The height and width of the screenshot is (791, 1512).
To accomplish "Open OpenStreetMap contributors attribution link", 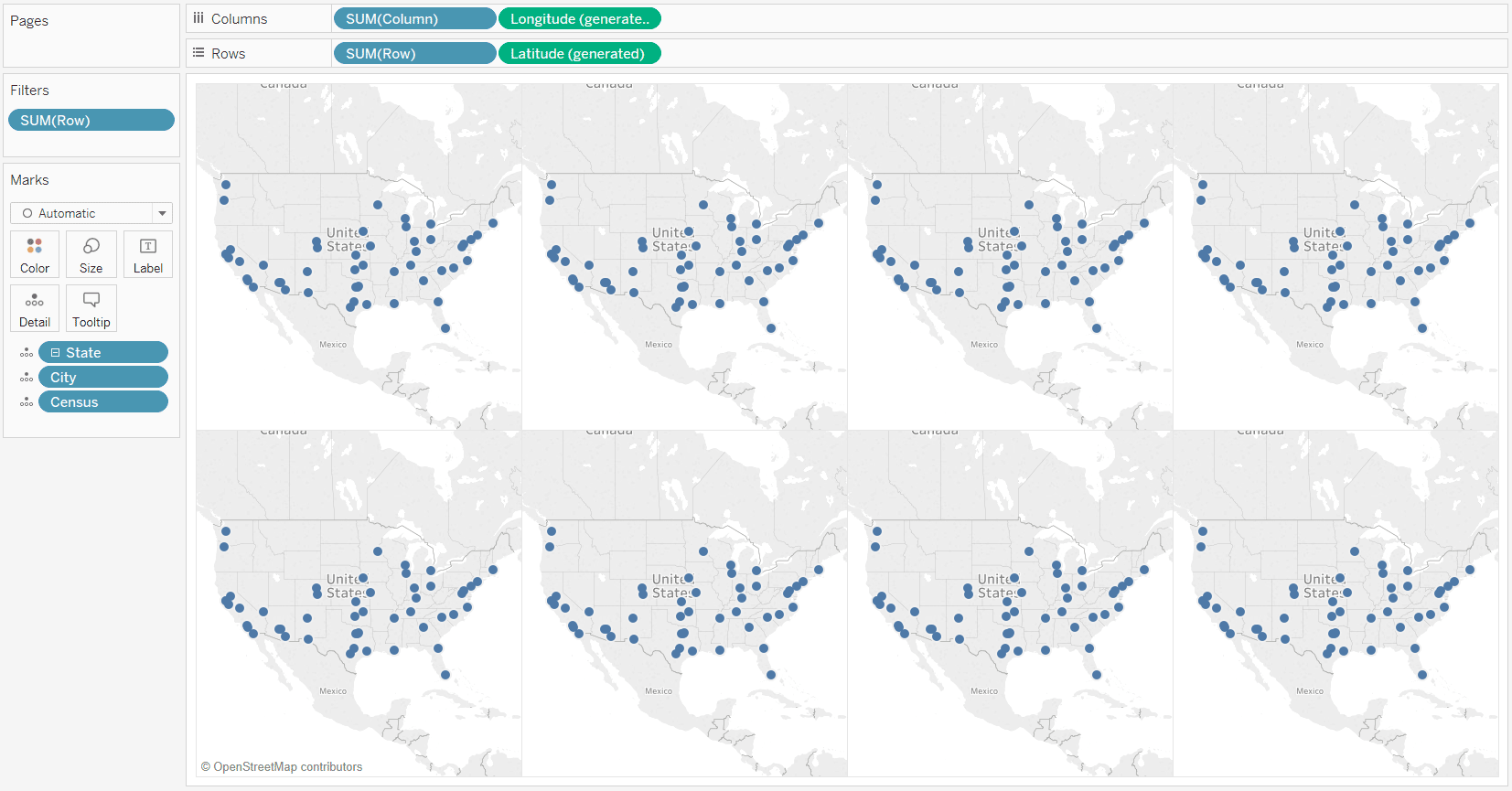I will (282, 767).
